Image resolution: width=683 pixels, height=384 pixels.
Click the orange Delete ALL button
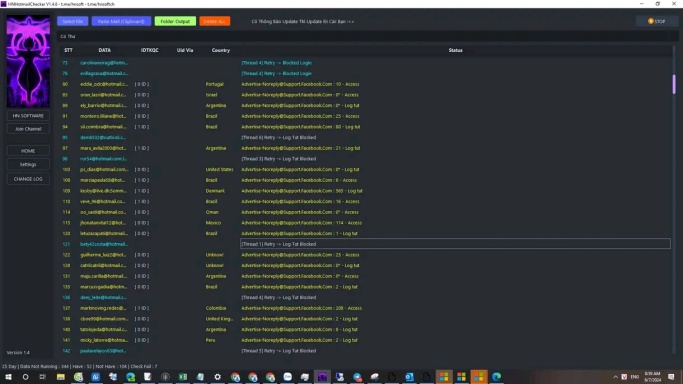[214, 21]
